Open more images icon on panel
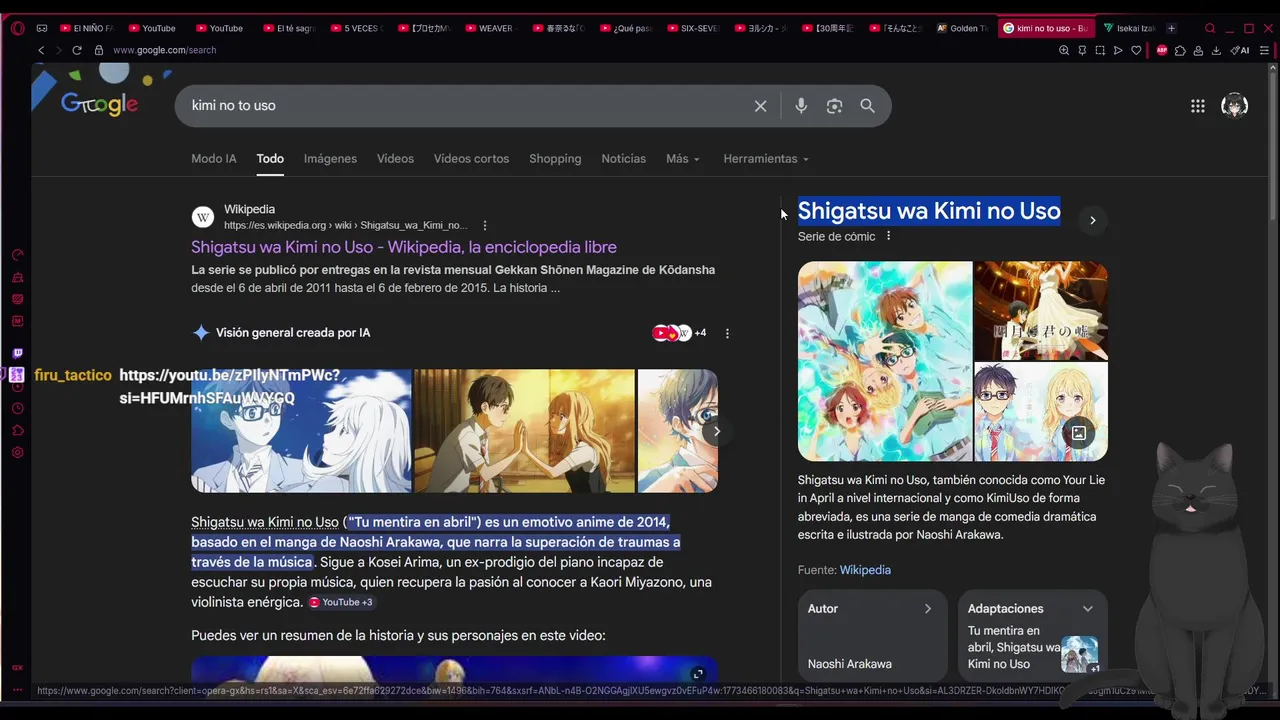1280x720 pixels. (1079, 433)
